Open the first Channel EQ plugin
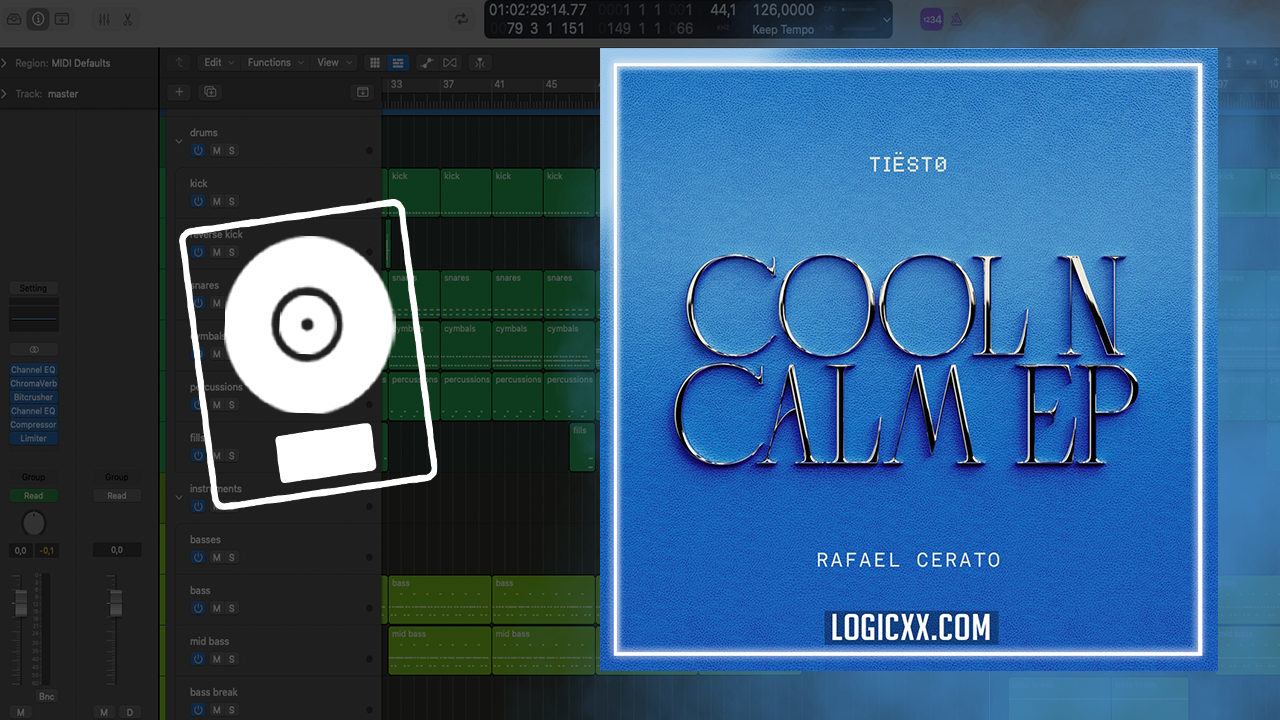This screenshot has height=720, width=1280. click(34, 370)
